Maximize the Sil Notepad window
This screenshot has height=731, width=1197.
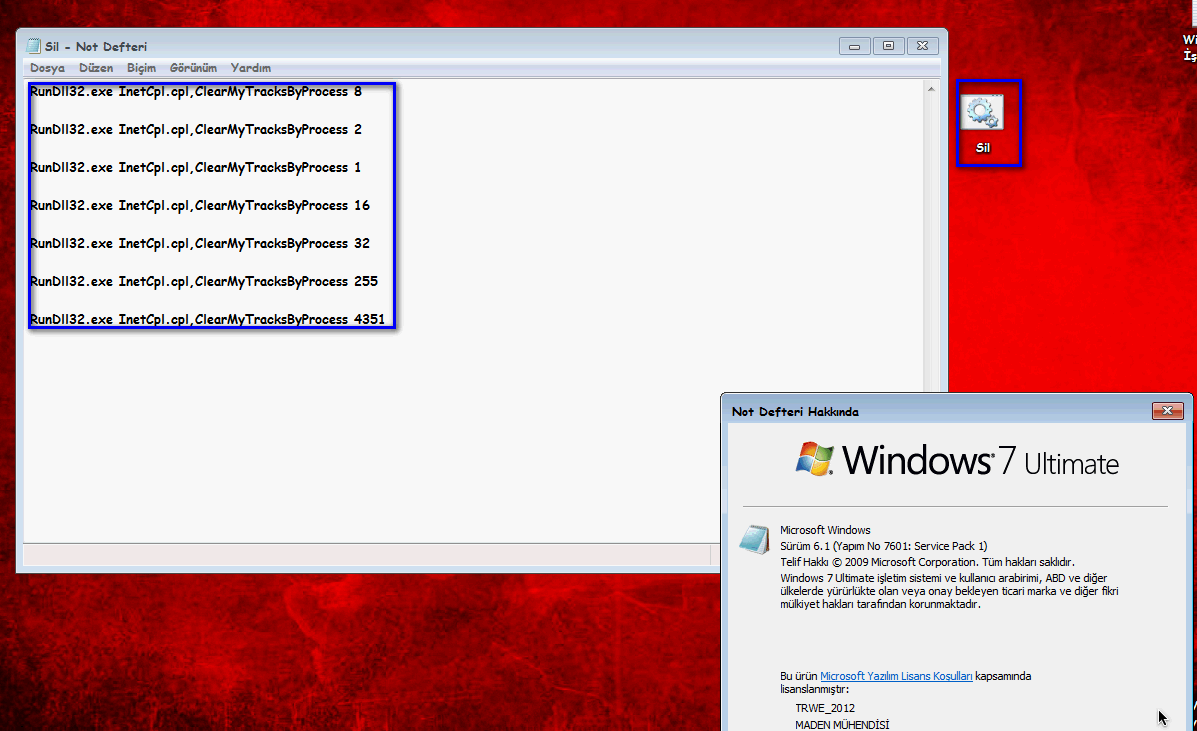tap(888, 46)
